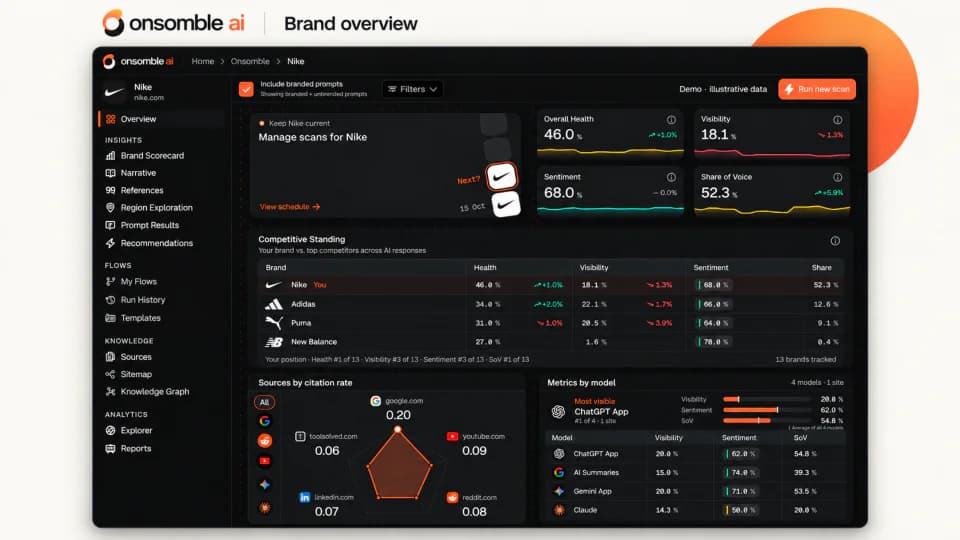This screenshot has height=540, width=960.
Task: Click the youtube.com citation label
Action: (483, 437)
